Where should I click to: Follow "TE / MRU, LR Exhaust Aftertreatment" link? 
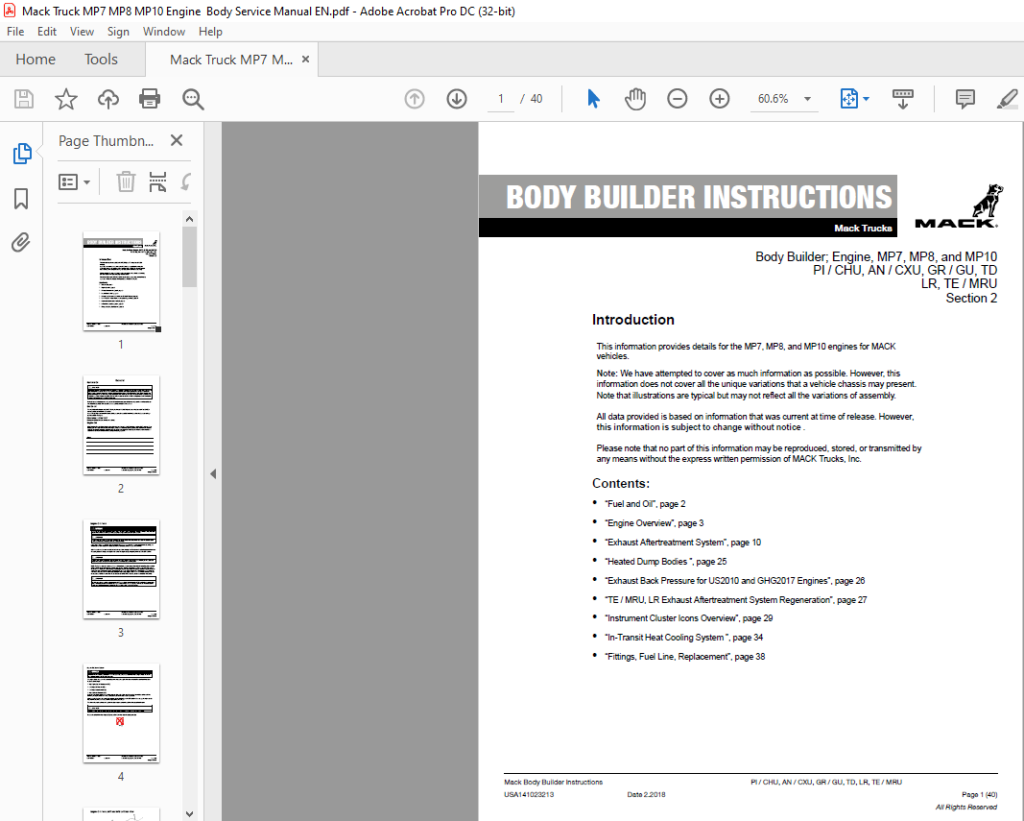[736, 599]
